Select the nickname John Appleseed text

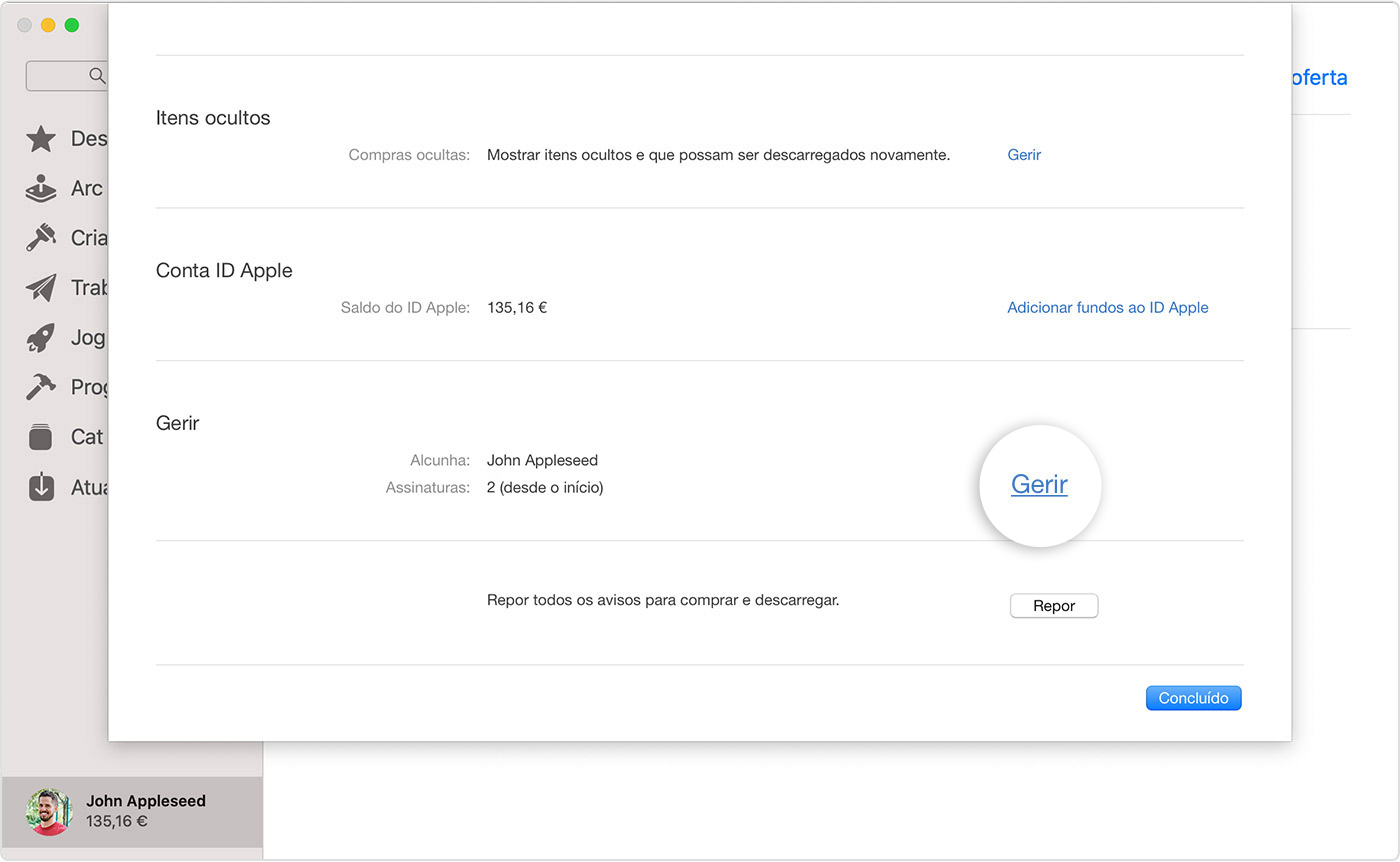tap(542, 461)
